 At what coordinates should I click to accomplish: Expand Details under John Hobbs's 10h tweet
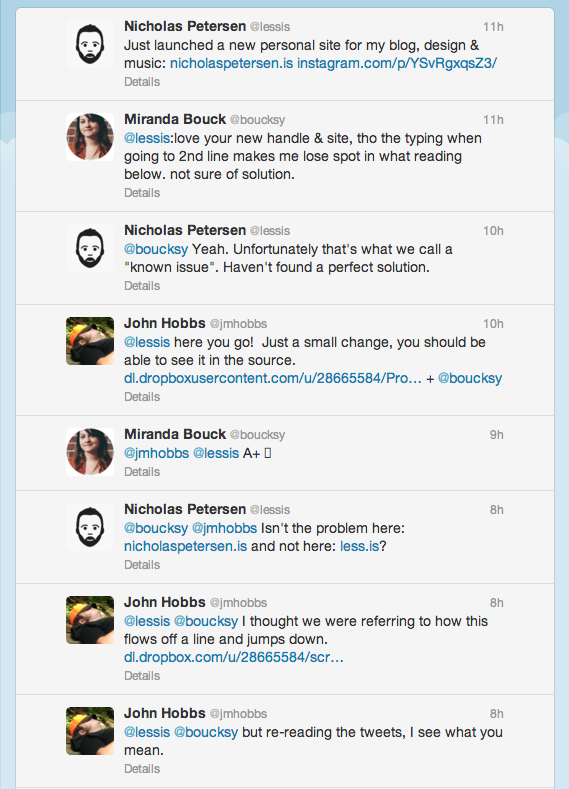click(142, 397)
